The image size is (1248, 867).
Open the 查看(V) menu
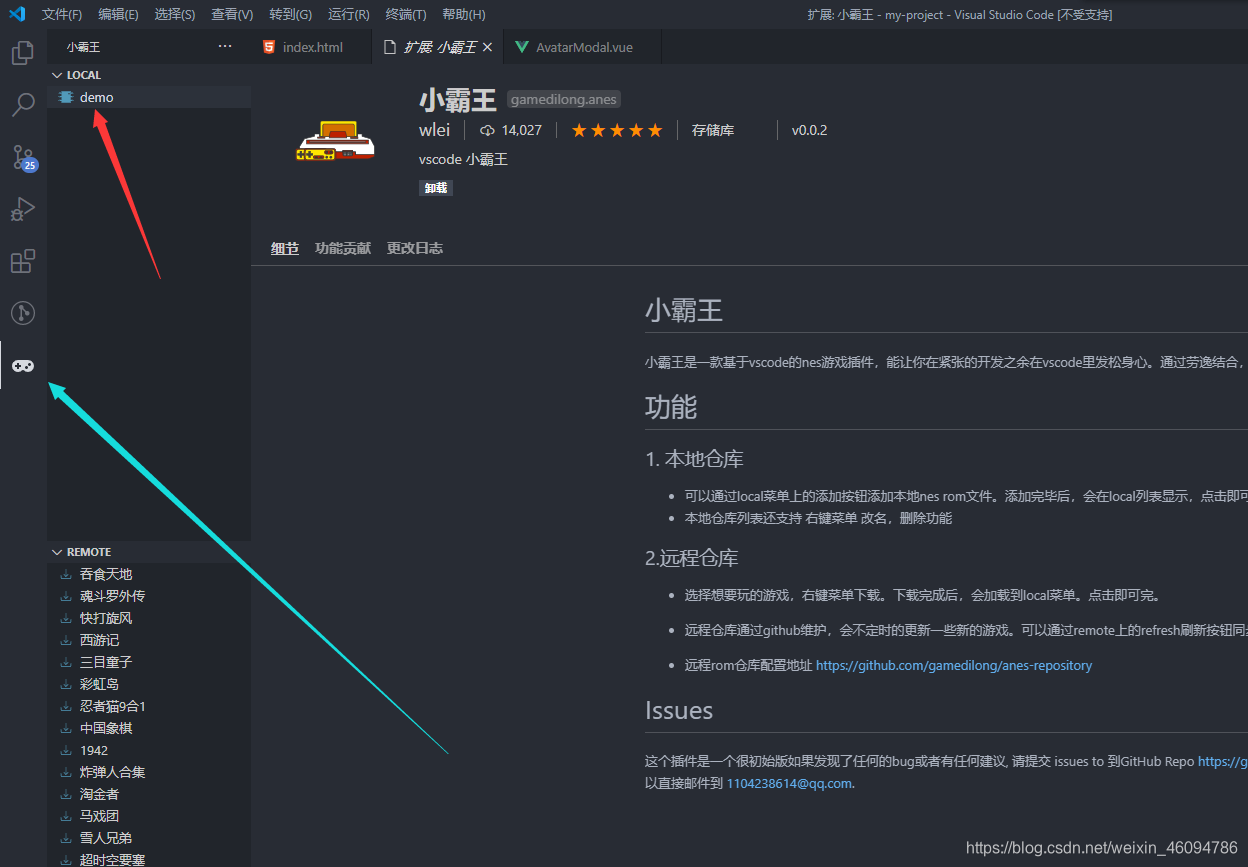point(232,14)
